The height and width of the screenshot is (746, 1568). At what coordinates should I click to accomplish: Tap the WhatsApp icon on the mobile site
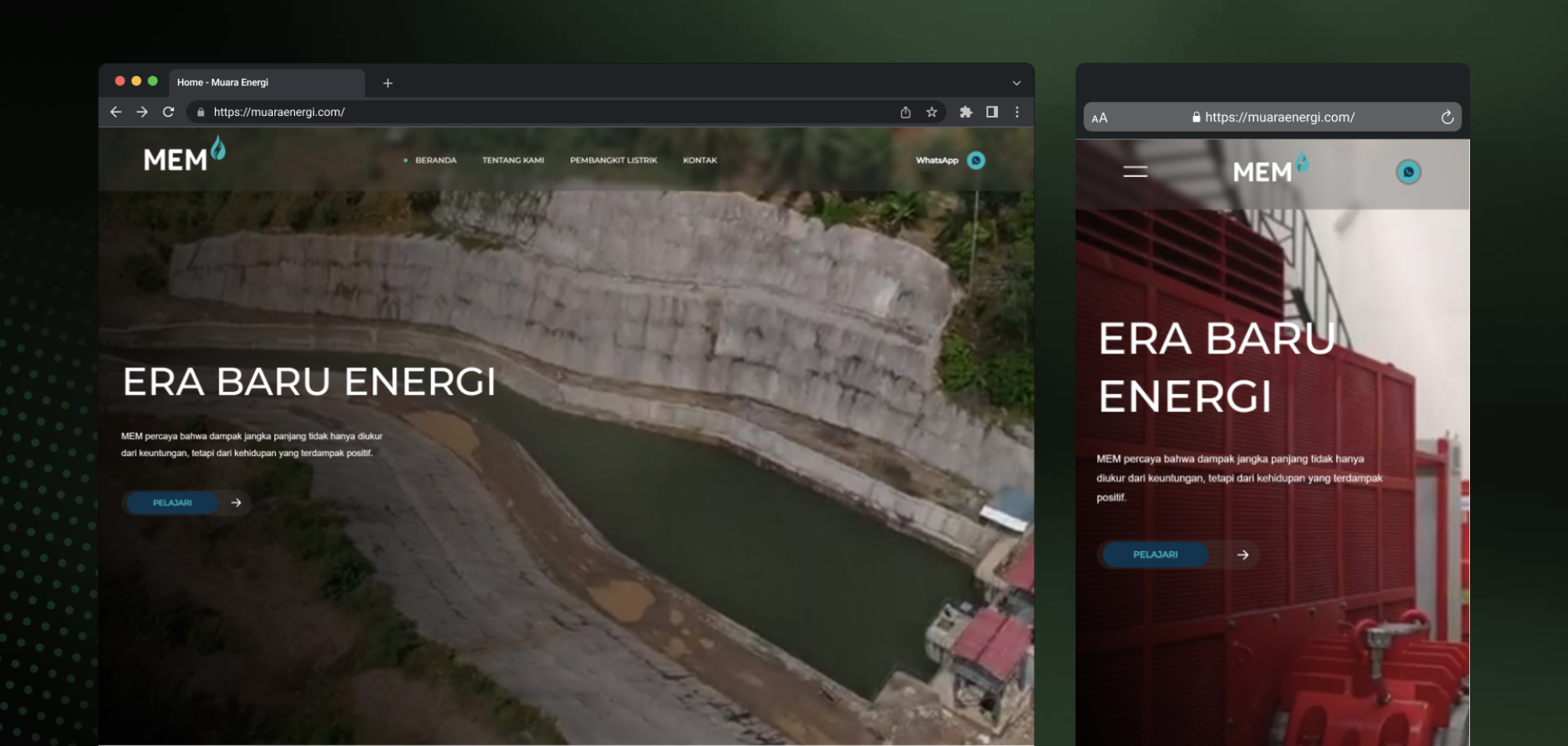pos(1409,172)
